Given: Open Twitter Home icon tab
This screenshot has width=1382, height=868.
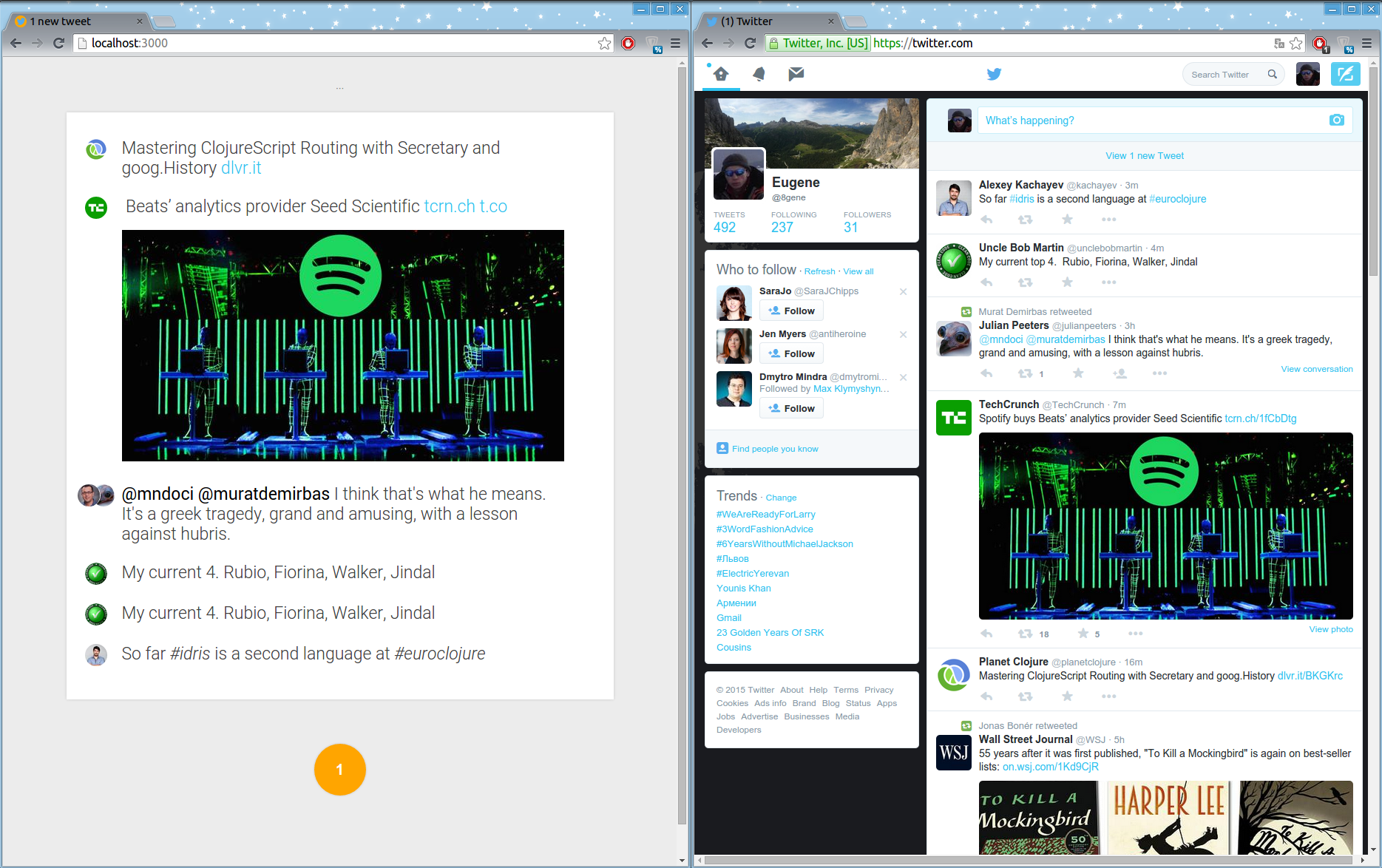Looking at the screenshot, I should (x=721, y=74).
